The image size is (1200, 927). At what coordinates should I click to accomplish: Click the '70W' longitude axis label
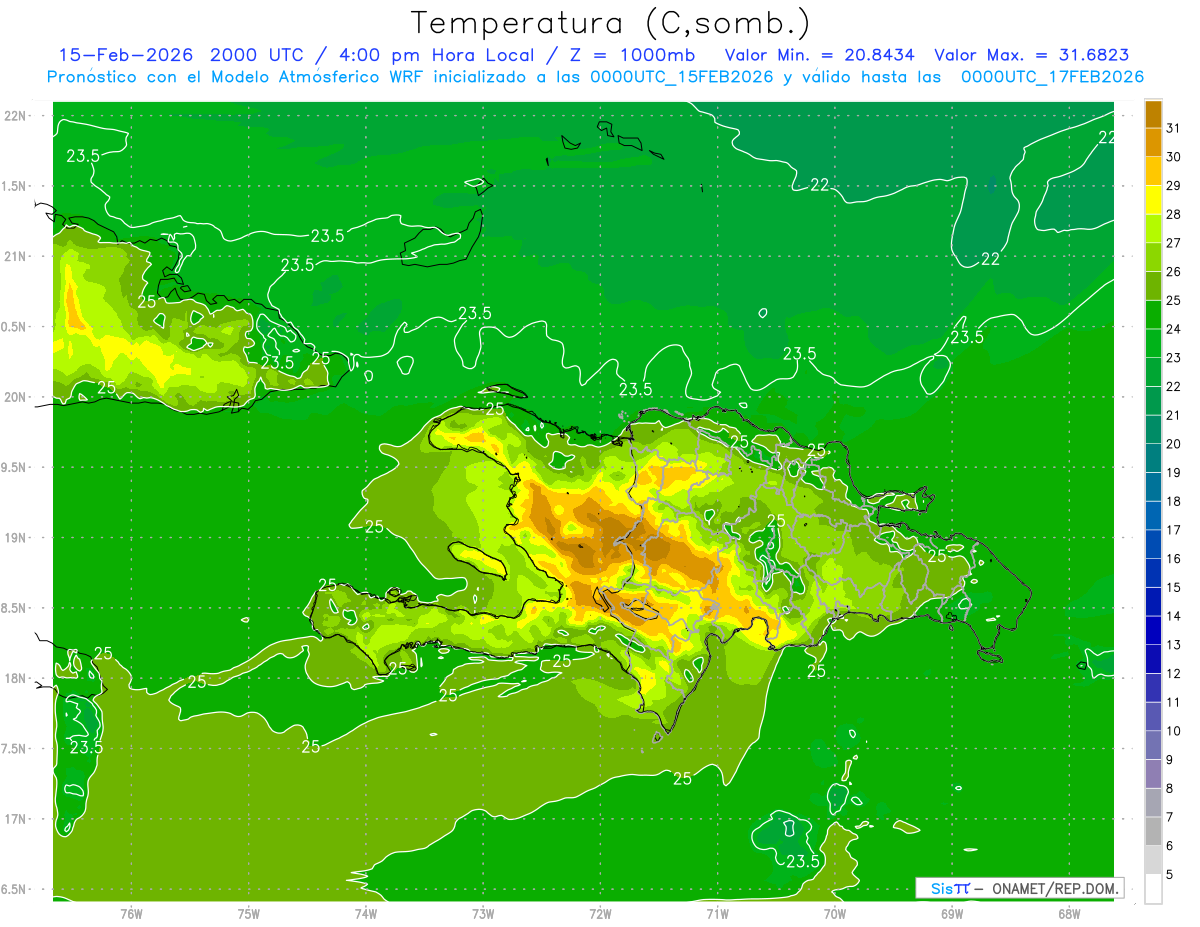[835, 914]
